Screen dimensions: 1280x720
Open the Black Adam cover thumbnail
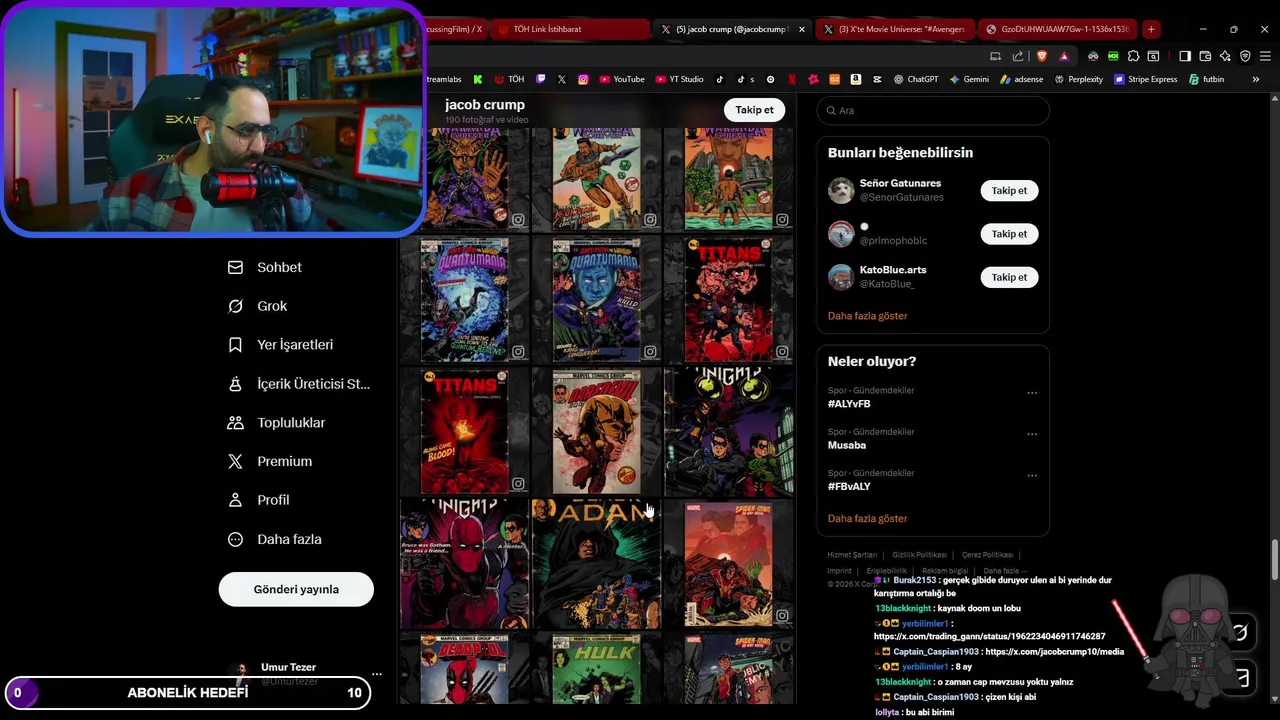597,564
